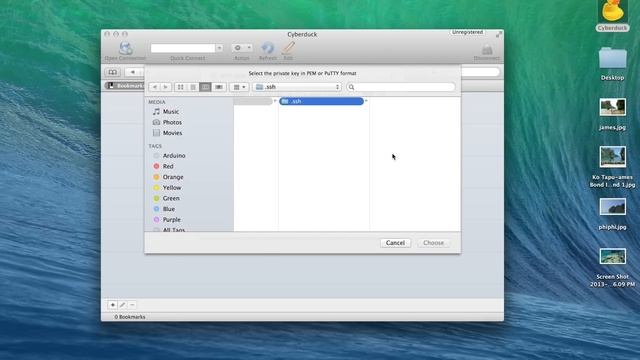Select the Bookmarks tab in Cyberduck

click(x=125, y=86)
